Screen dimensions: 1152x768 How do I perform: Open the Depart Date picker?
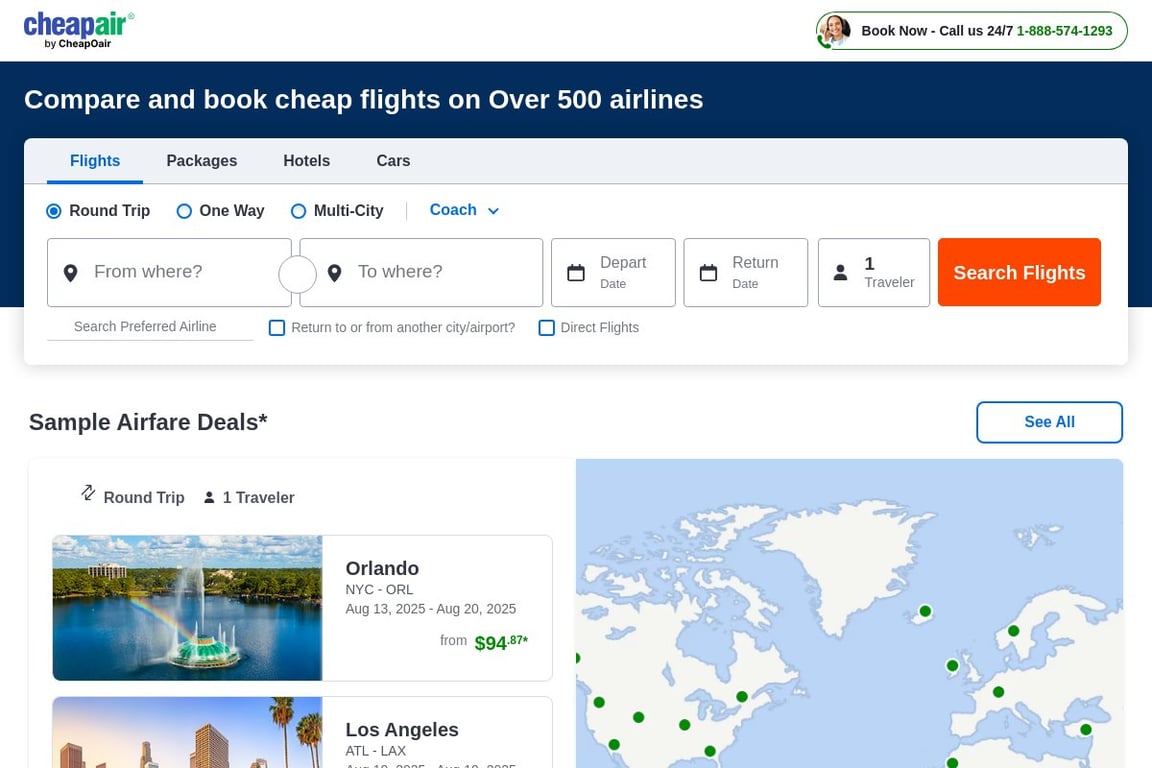(x=613, y=273)
